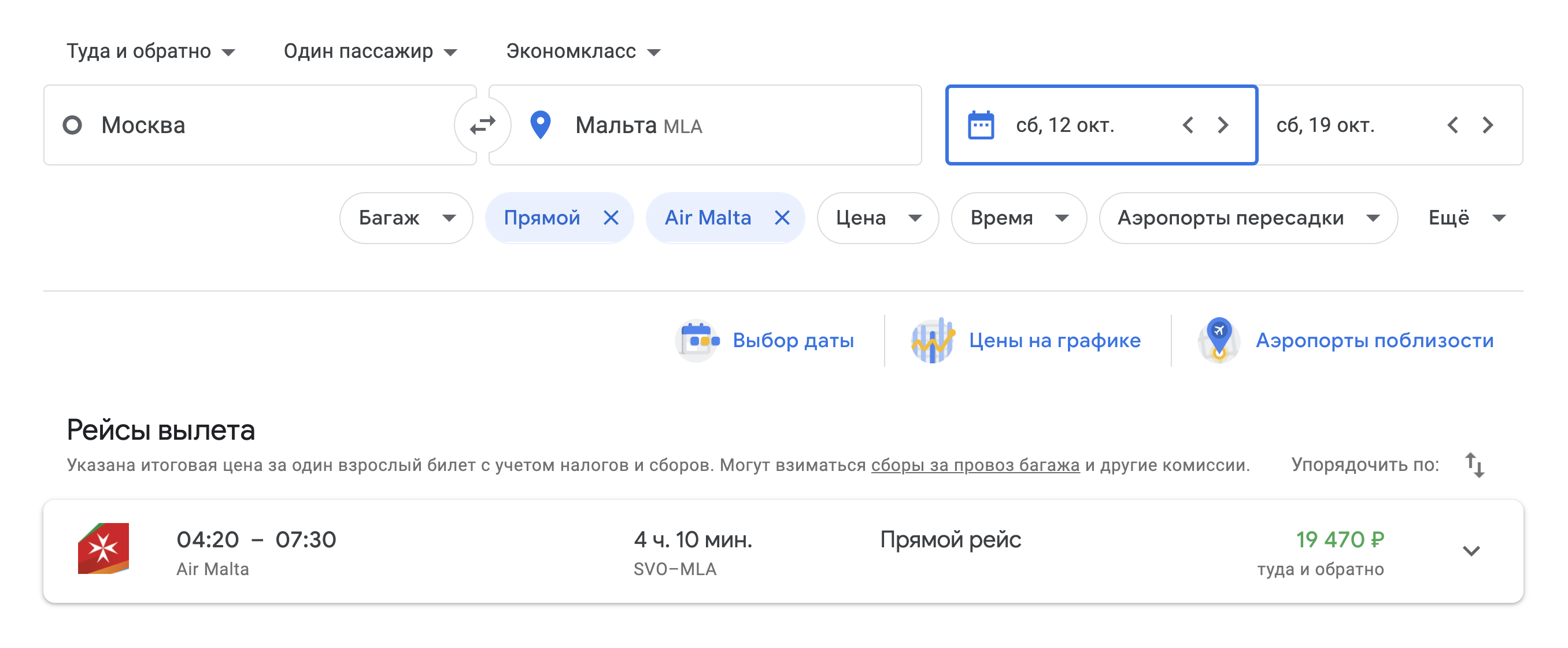The image size is (1568, 648).
Task: Open the Один пассажир passengers dropdown
Action: (x=370, y=51)
